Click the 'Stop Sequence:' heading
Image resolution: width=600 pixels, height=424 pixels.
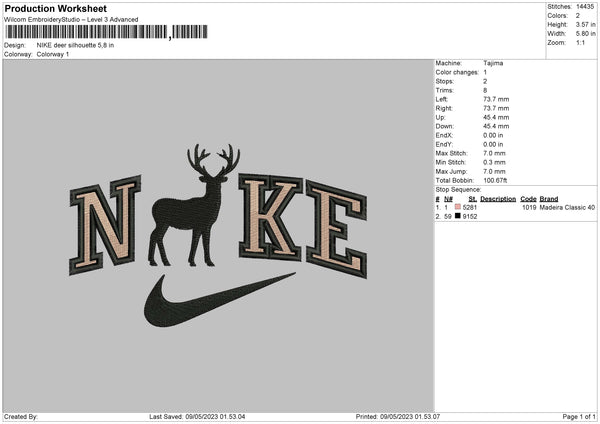point(458,190)
